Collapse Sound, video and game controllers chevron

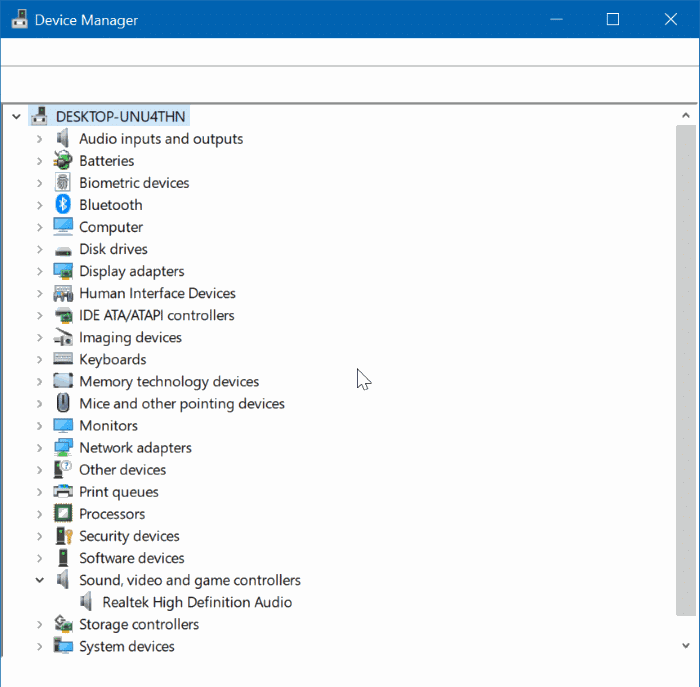pyautogui.click(x=40, y=580)
